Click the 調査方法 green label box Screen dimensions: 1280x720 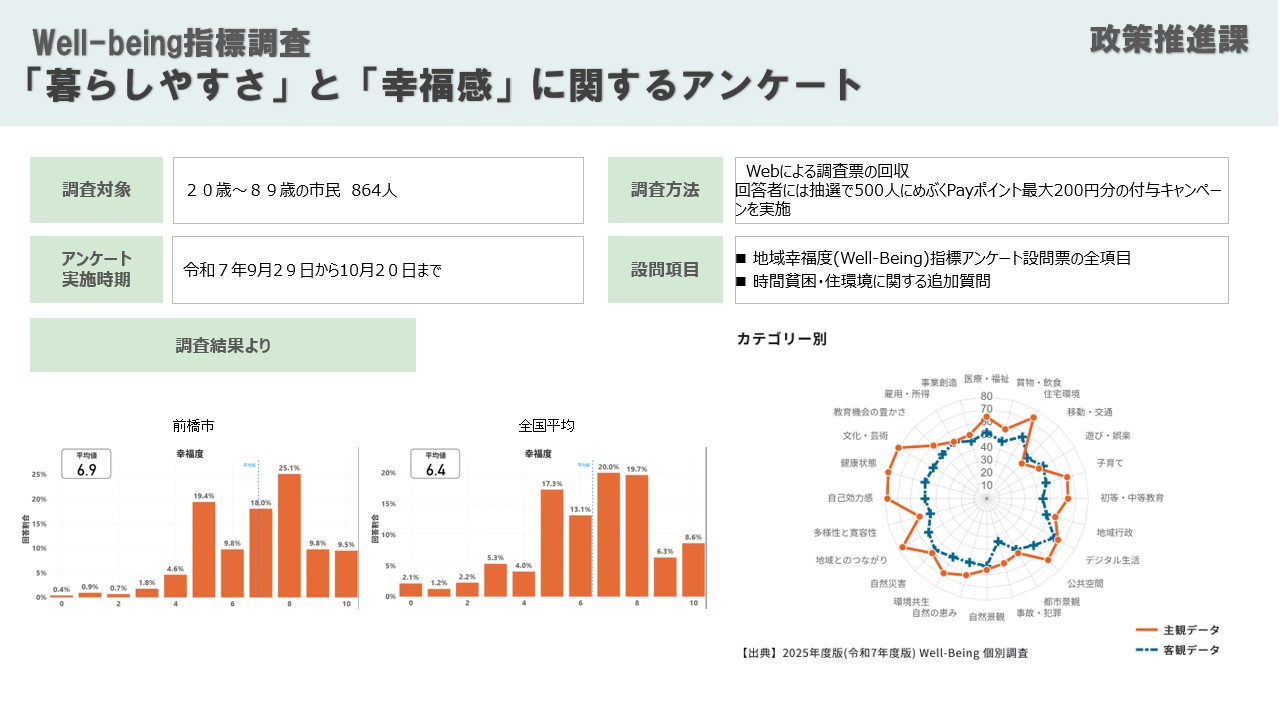pos(665,190)
